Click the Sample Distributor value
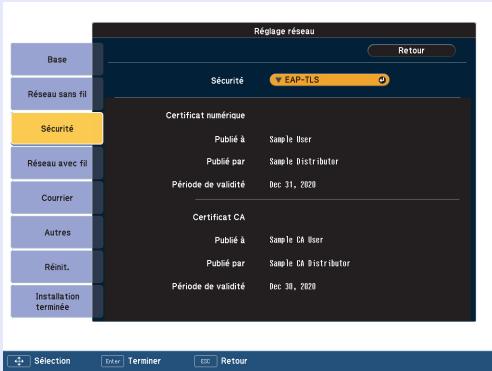The height and width of the screenshot is (371, 492). click(x=304, y=161)
